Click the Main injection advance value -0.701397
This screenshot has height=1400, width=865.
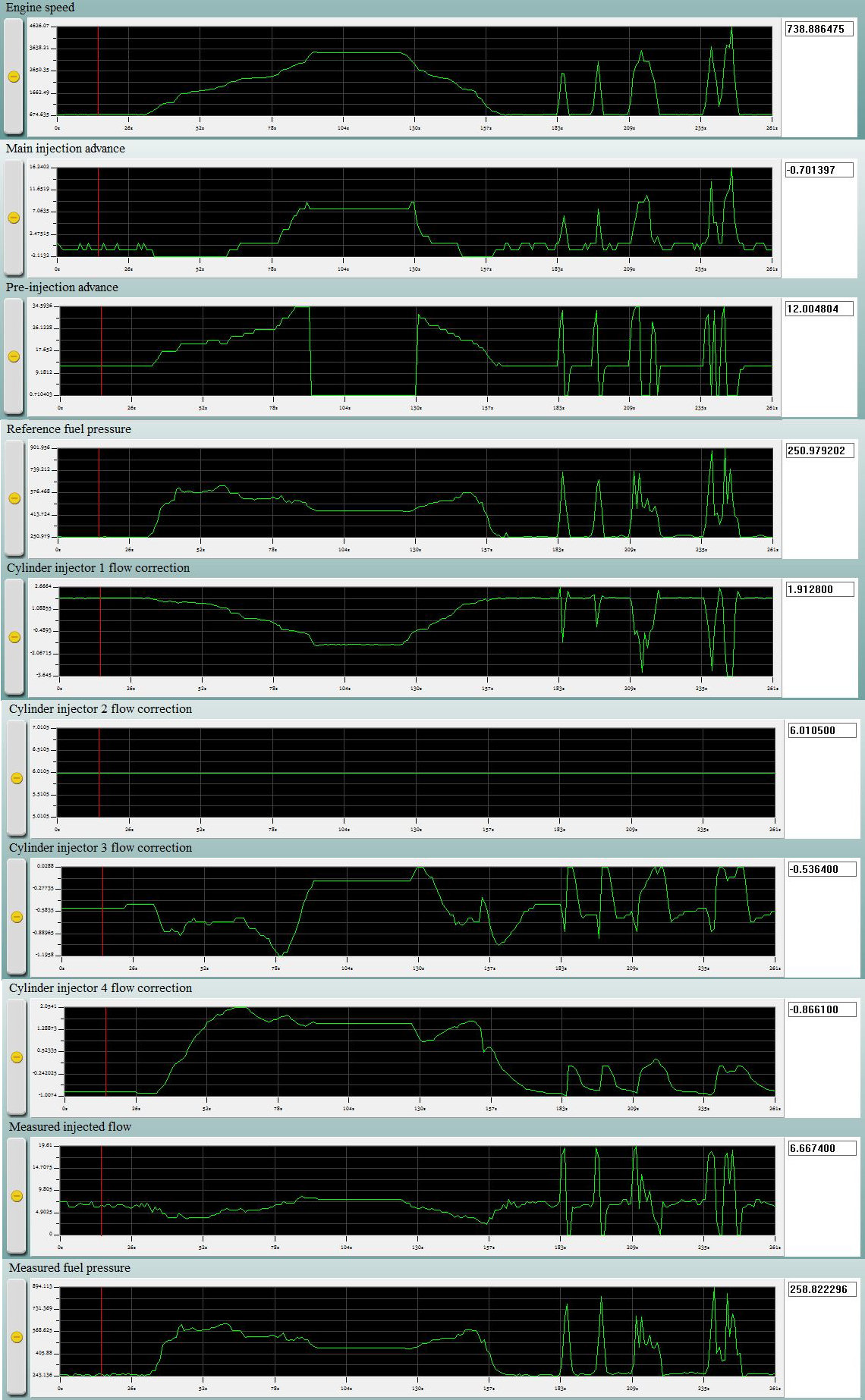pos(819,170)
